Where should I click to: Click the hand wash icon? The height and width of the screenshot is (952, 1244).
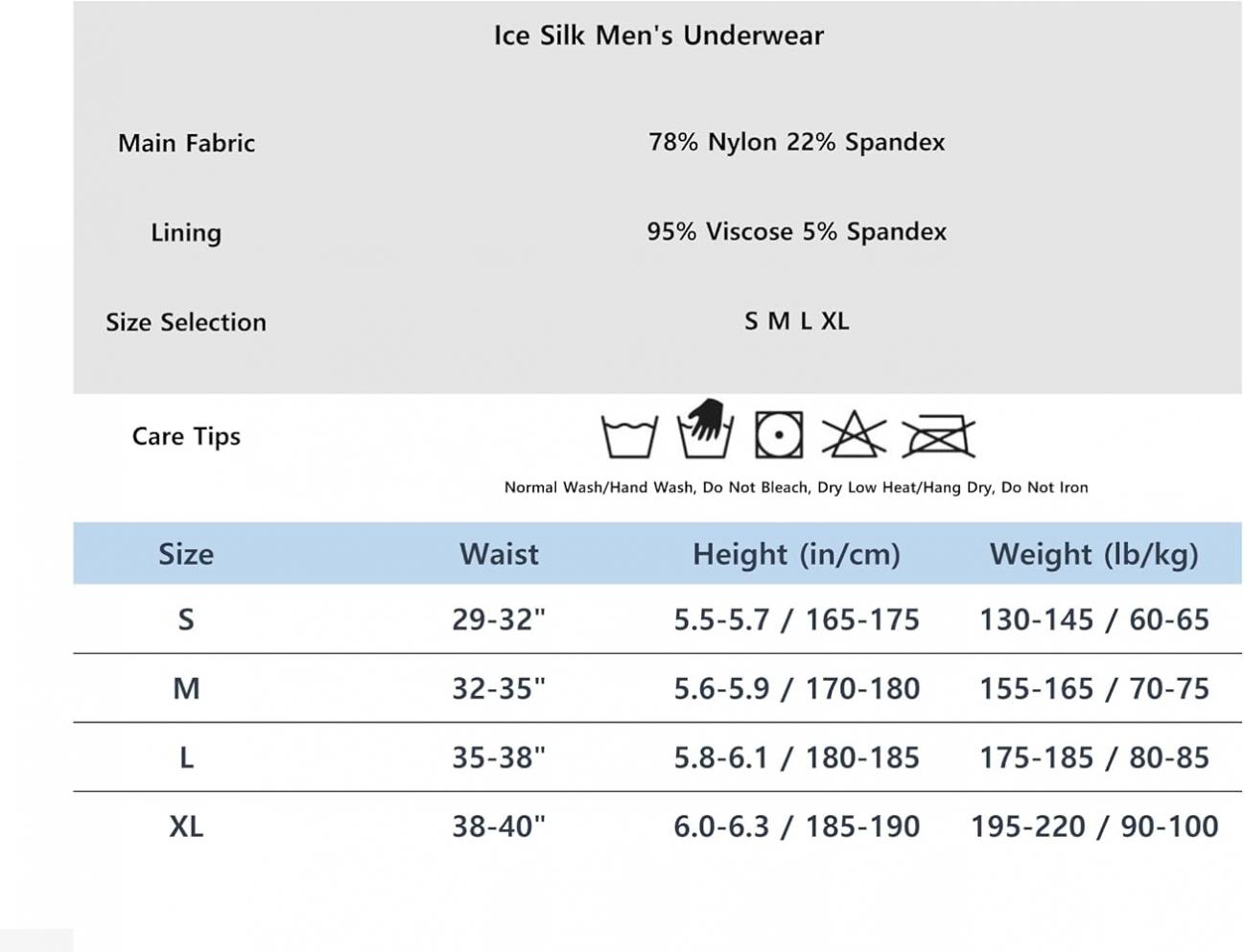(x=705, y=429)
